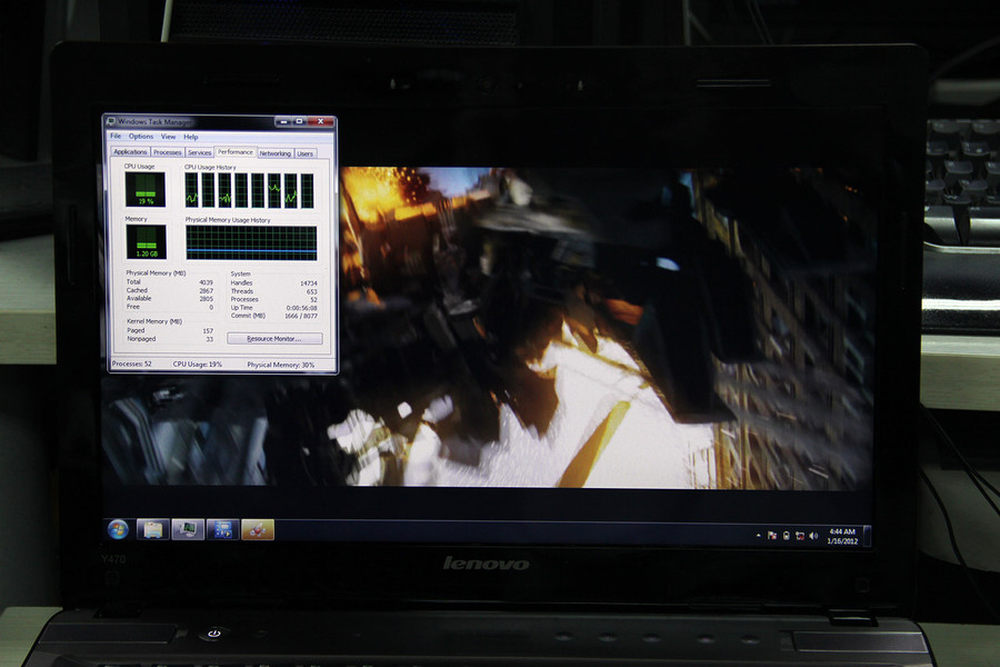Click the Cached memory value 2867
The height and width of the screenshot is (667, 1000).
206,290
